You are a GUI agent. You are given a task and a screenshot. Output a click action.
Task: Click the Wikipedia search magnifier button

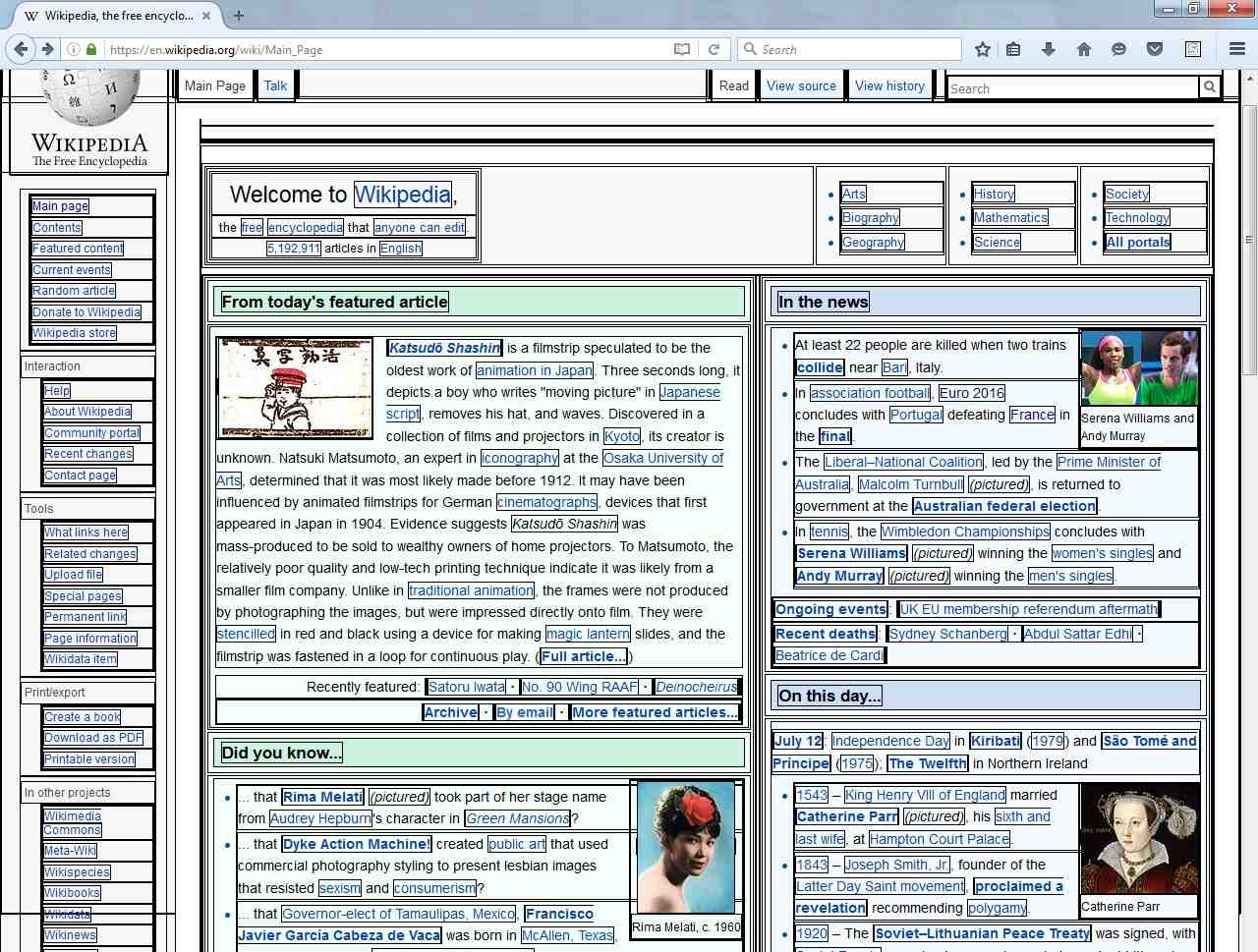click(1210, 86)
